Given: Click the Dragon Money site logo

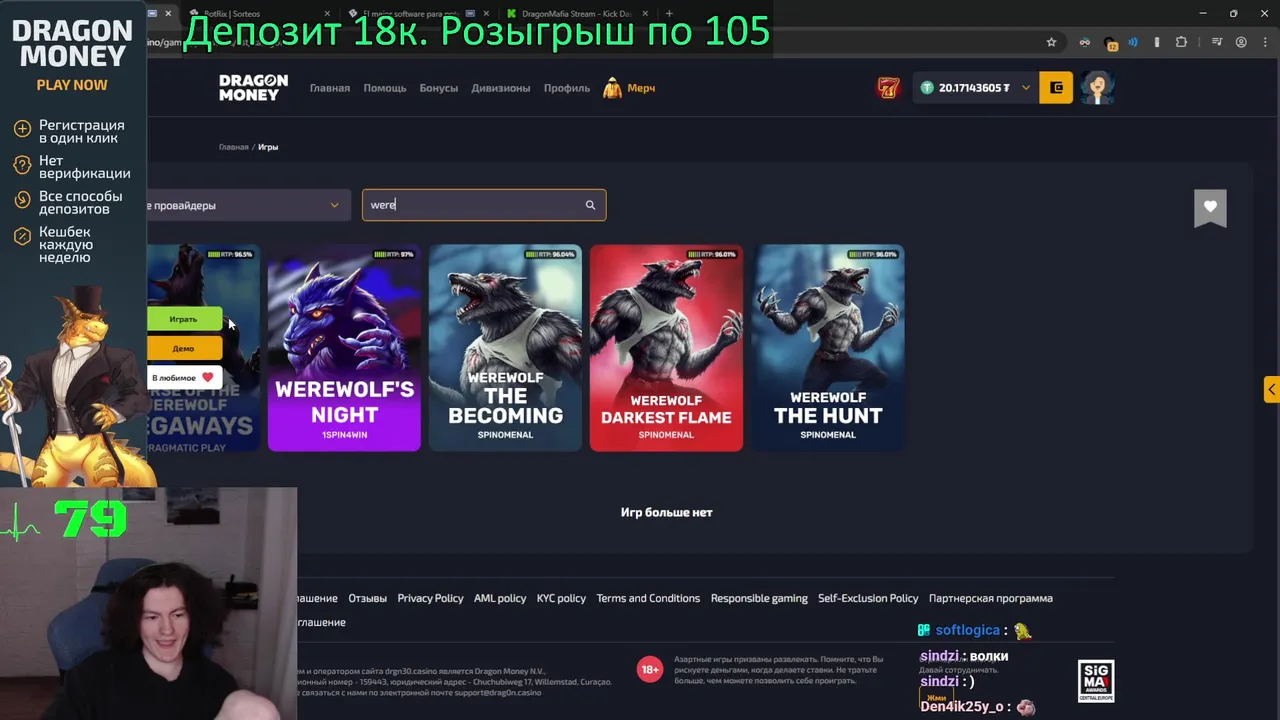Looking at the screenshot, I should click(253, 88).
